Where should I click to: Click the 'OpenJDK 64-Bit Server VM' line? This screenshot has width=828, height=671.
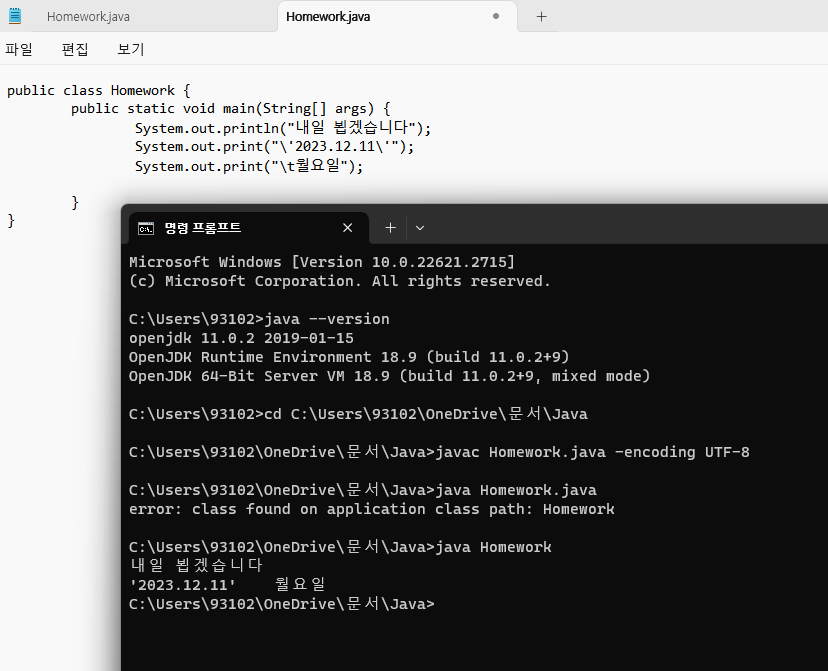[x=390, y=376]
